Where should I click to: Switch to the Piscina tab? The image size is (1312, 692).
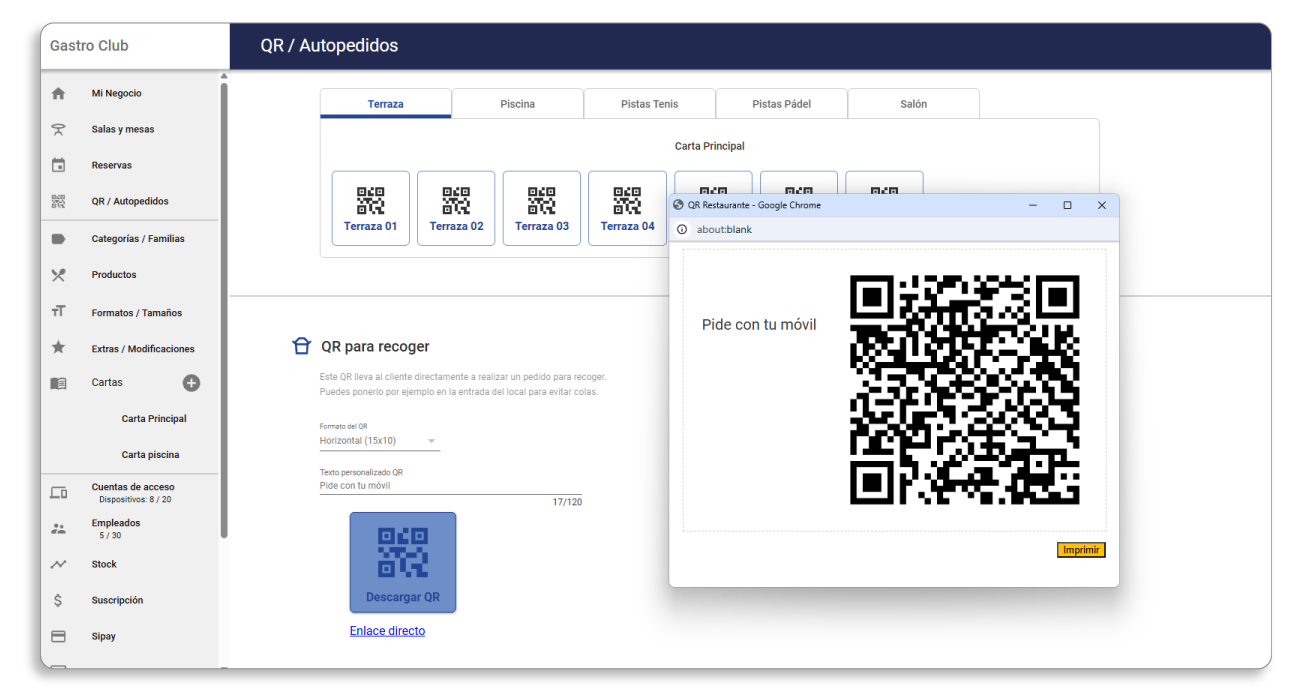(x=518, y=104)
